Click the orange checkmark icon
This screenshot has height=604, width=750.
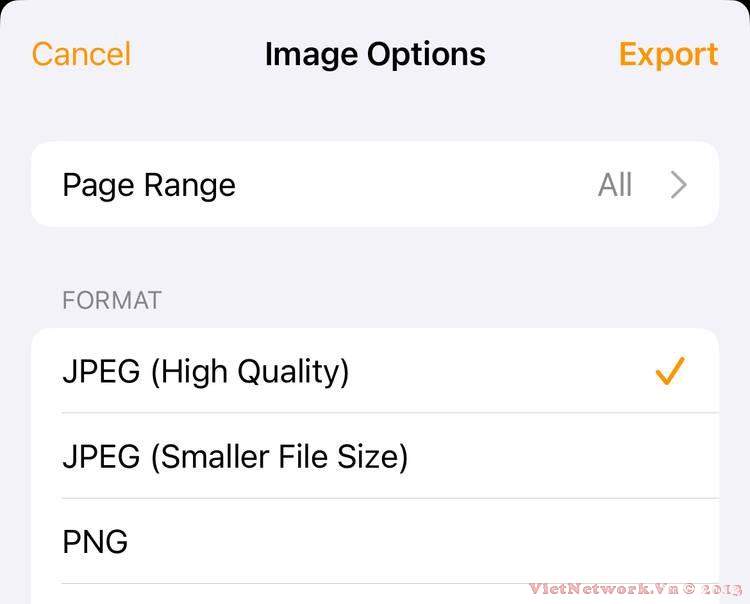(x=669, y=372)
